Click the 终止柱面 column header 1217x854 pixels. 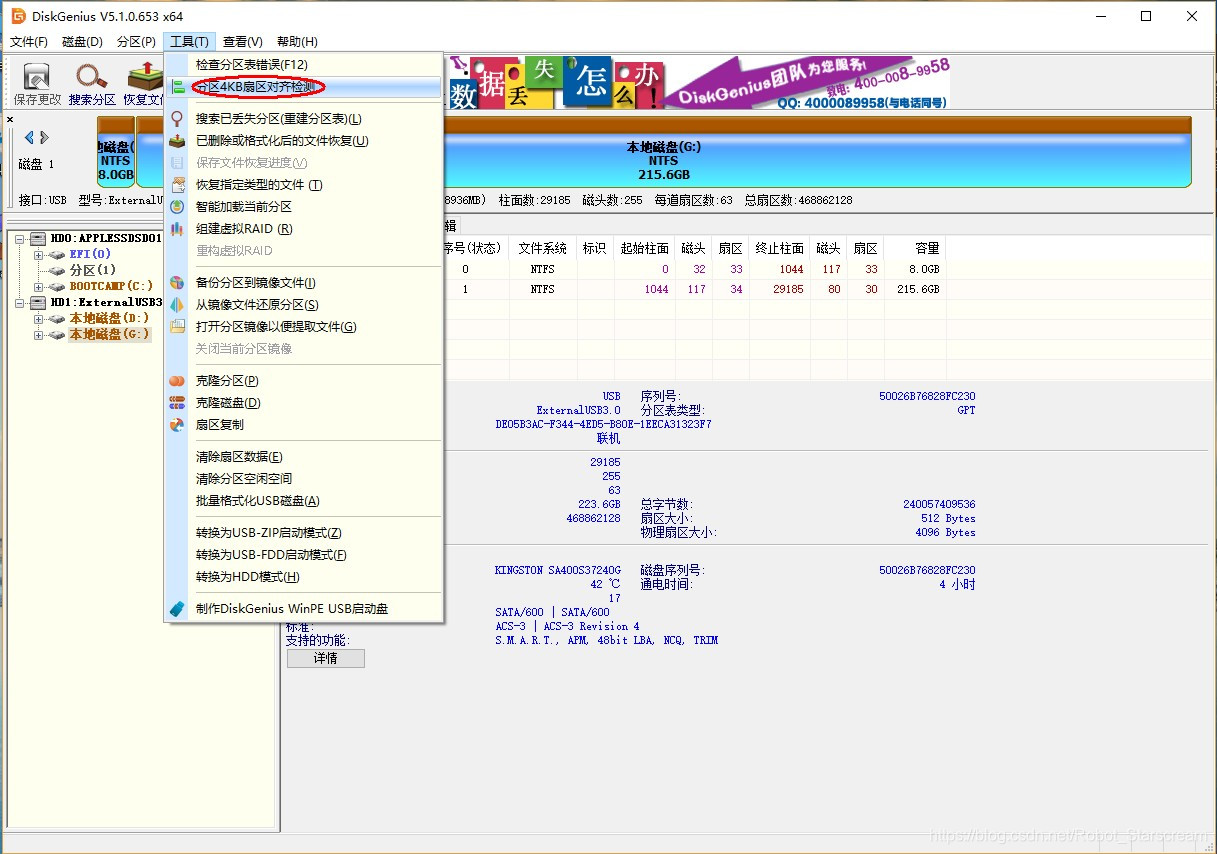click(779, 248)
